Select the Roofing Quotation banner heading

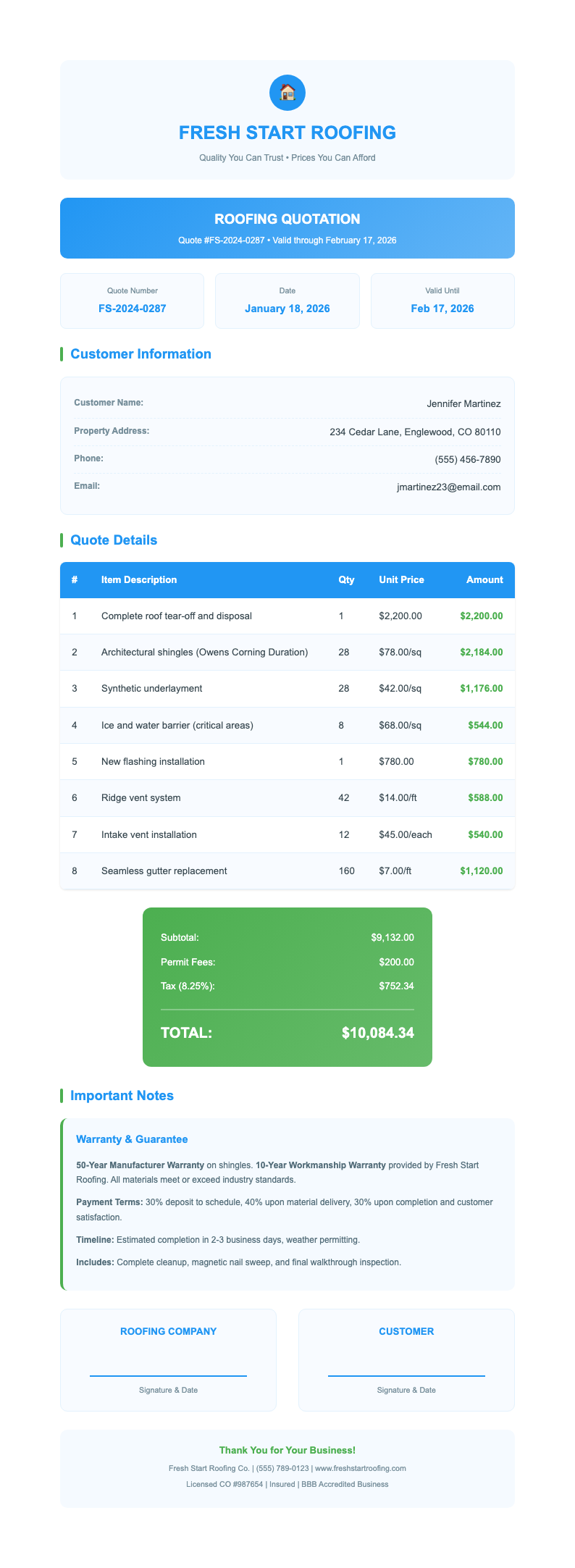tap(287, 219)
